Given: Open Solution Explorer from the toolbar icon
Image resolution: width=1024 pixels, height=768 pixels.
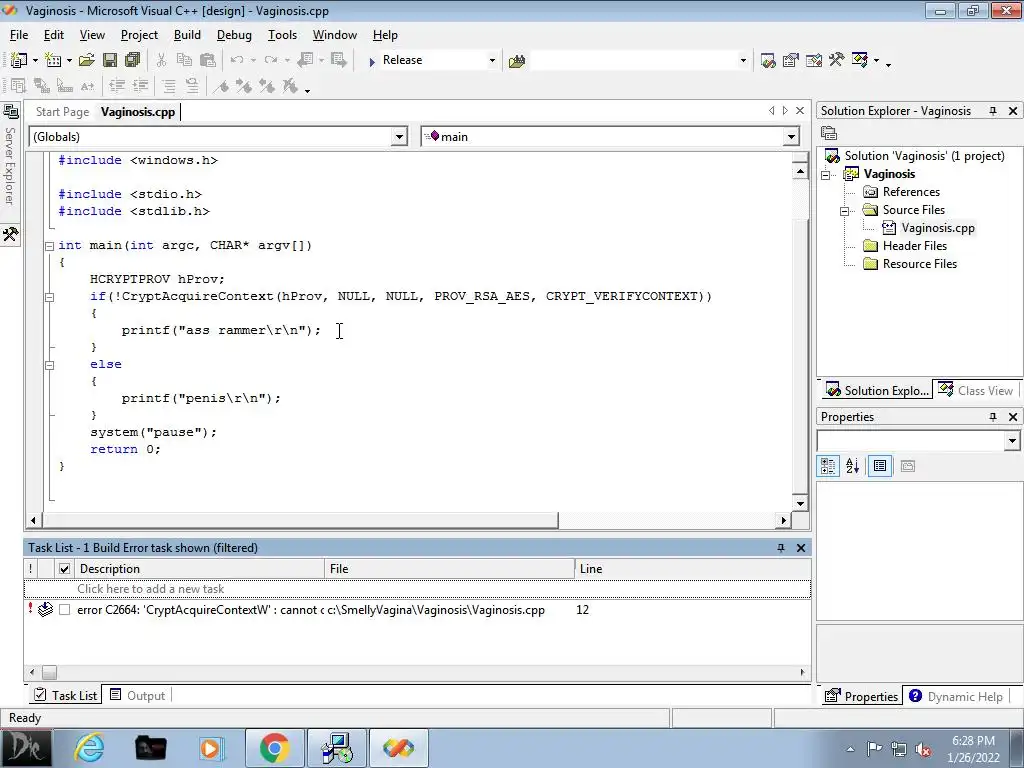Looking at the screenshot, I should pyautogui.click(x=768, y=61).
